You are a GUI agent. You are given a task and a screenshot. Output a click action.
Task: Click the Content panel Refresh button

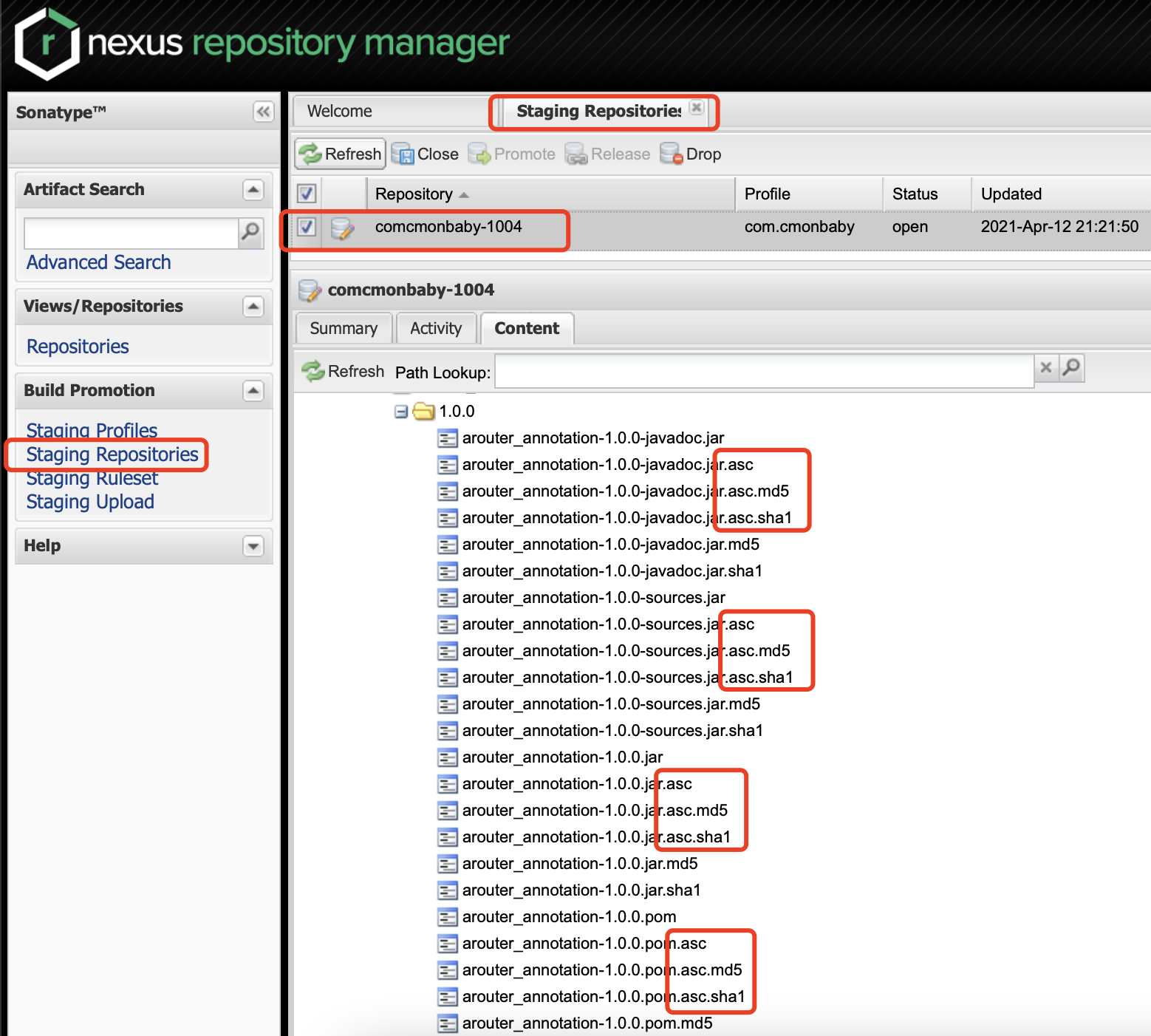tap(344, 371)
